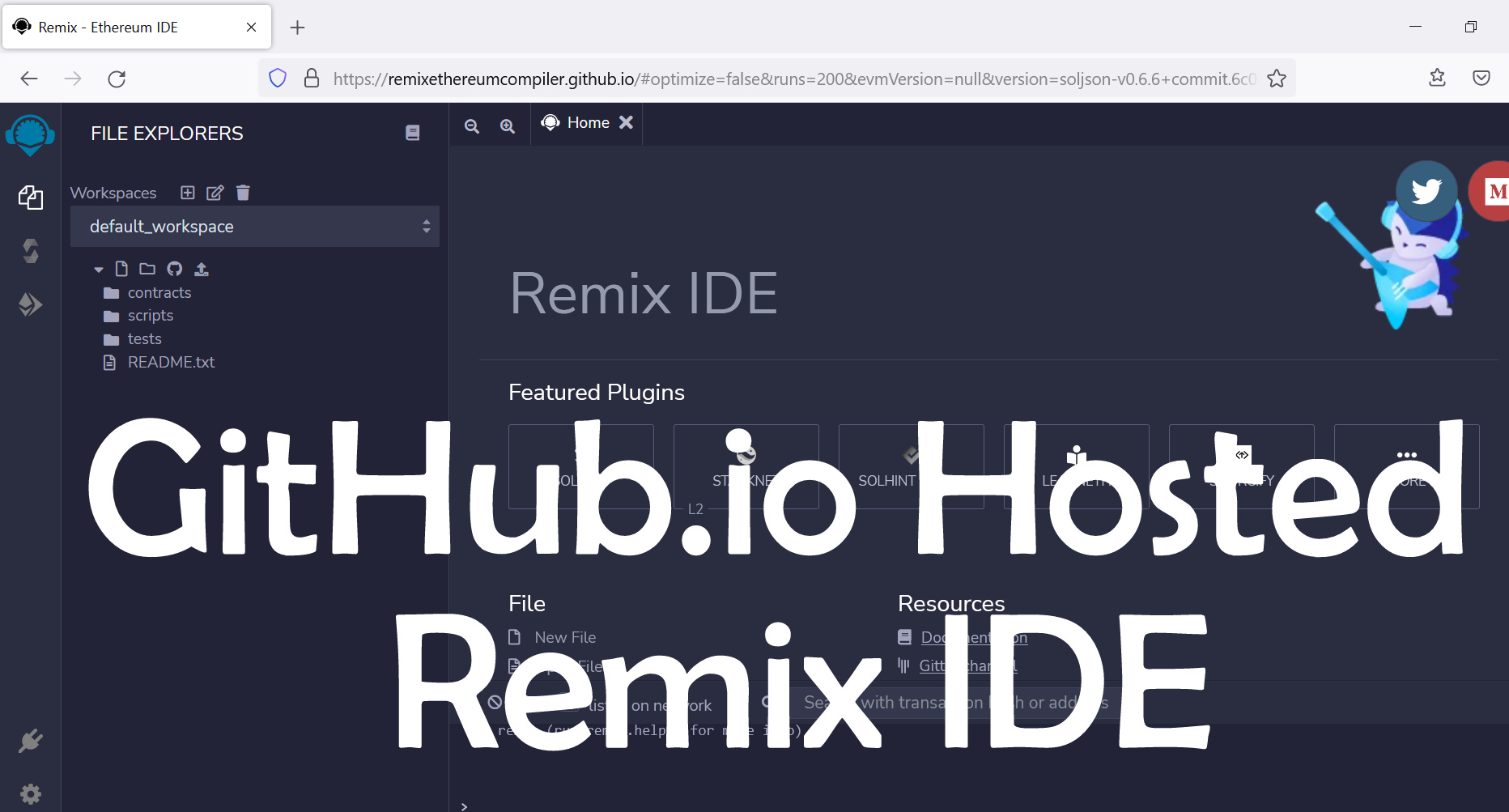Image resolution: width=1509 pixels, height=812 pixels.
Task: Open Deploy & run transactions icon
Action: click(x=30, y=304)
